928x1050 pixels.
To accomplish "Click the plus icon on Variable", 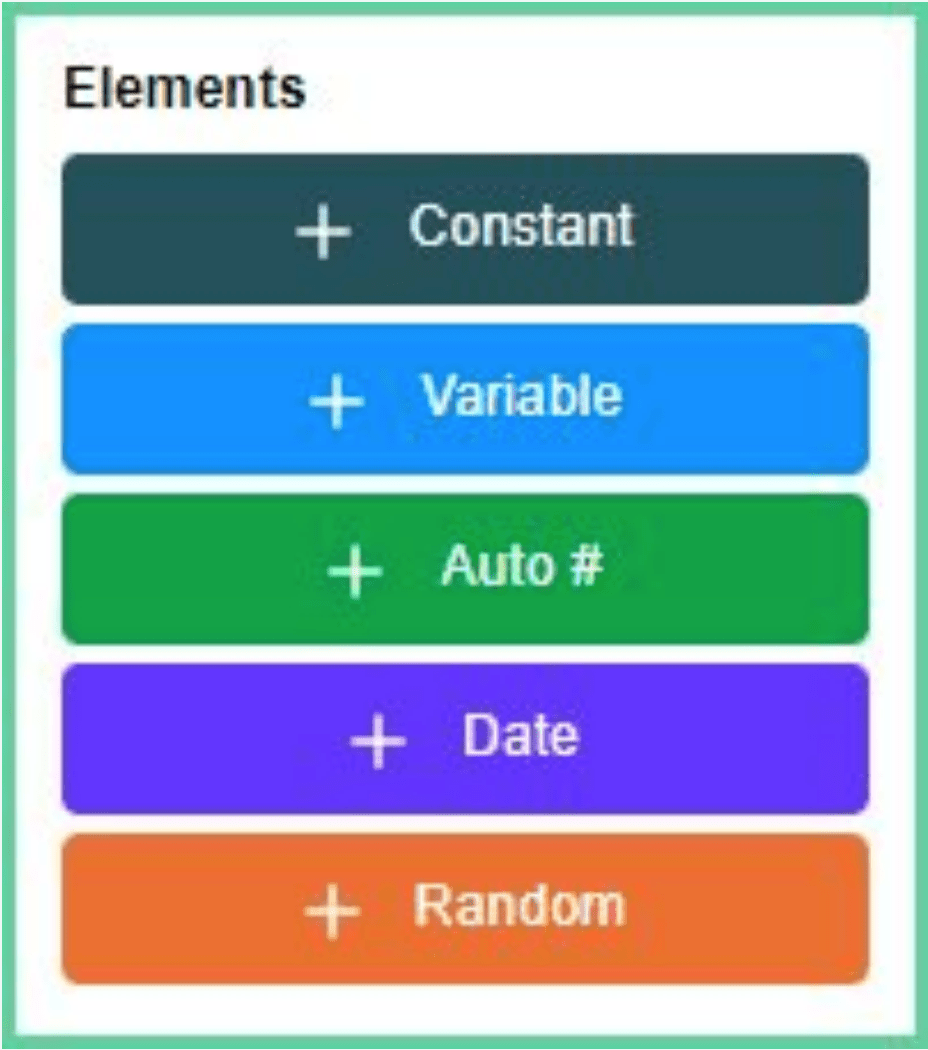I will (x=335, y=400).
